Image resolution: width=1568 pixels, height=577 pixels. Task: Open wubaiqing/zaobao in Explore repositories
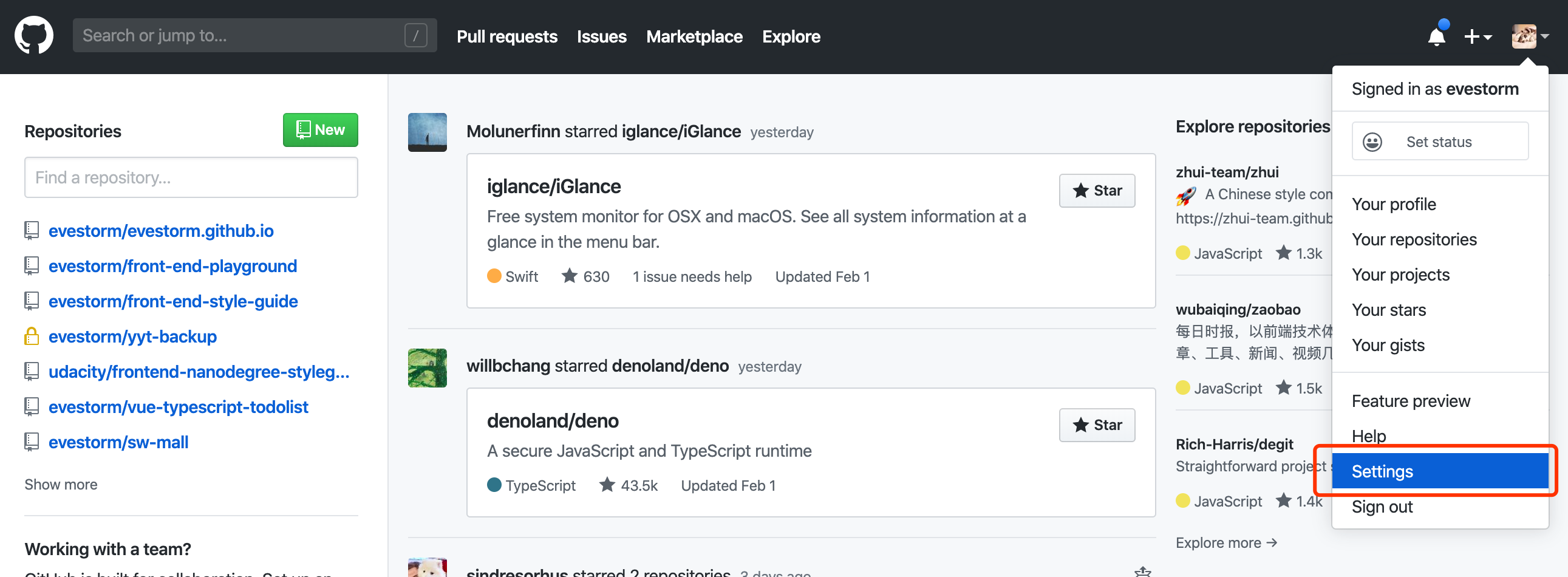(x=1238, y=309)
